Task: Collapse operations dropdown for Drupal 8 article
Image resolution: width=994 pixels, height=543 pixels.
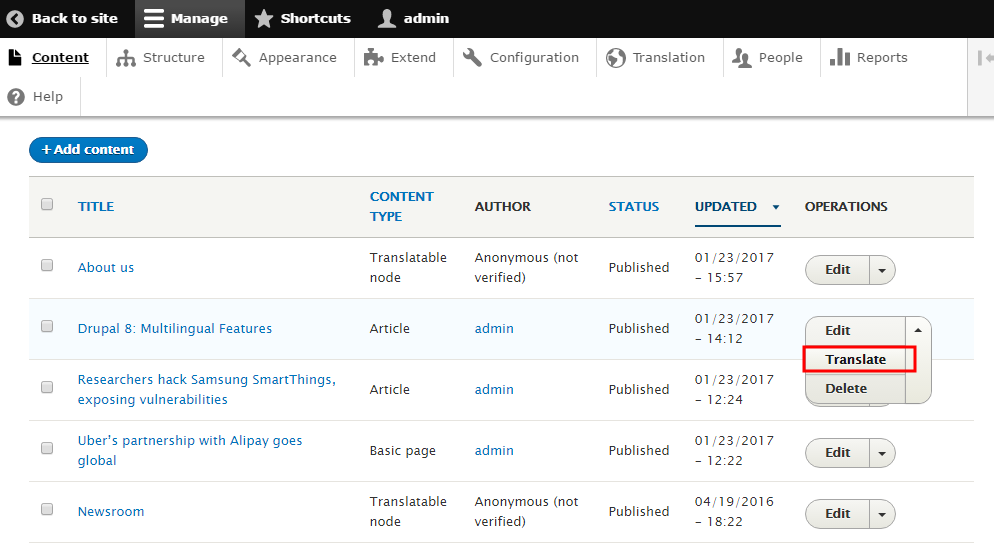Action: (918, 330)
